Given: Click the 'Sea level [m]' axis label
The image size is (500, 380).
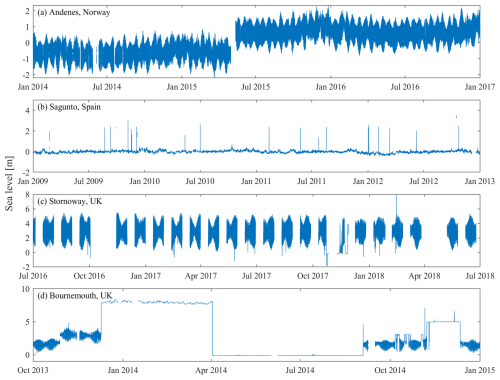Looking at the screenshot, I should [x=9, y=183].
